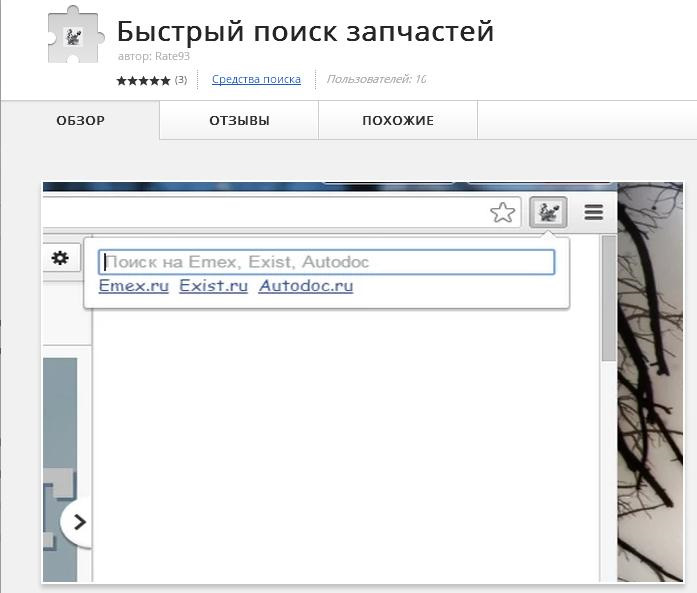Open the Chrome hamburger menu in screenshot
The height and width of the screenshot is (593, 697).
[x=593, y=212]
